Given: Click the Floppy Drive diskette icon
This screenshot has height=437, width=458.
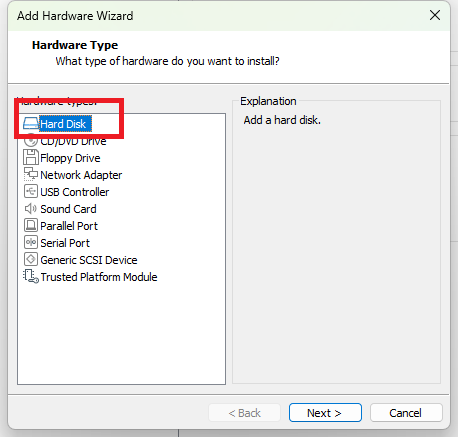Looking at the screenshot, I should (31, 157).
